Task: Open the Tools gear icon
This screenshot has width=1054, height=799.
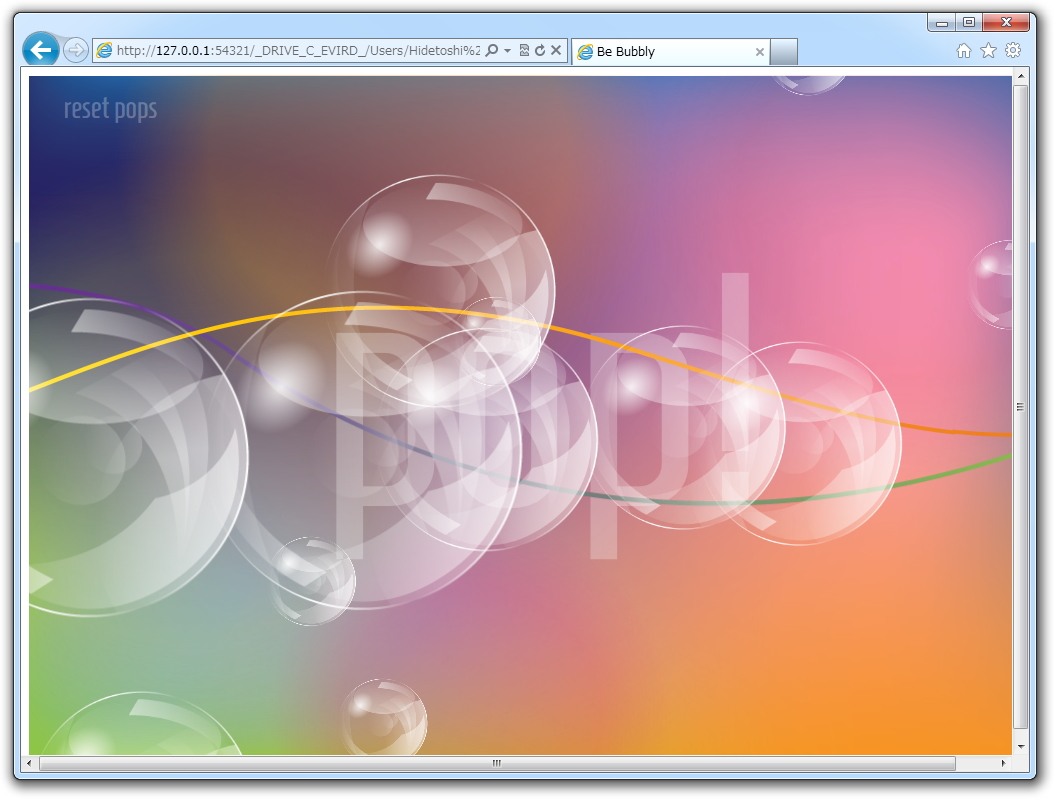Action: 1013,50
